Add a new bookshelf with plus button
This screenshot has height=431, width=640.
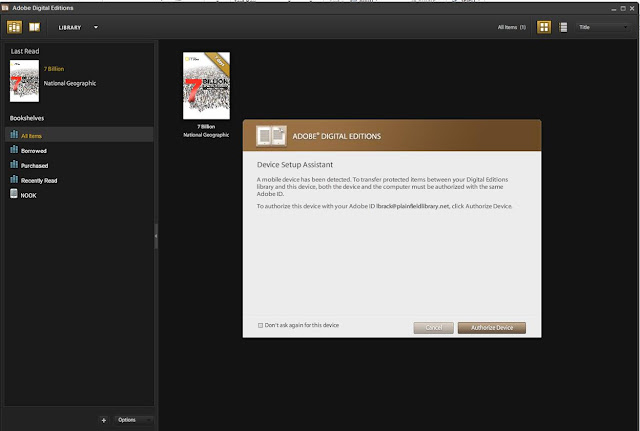[104, 420]
